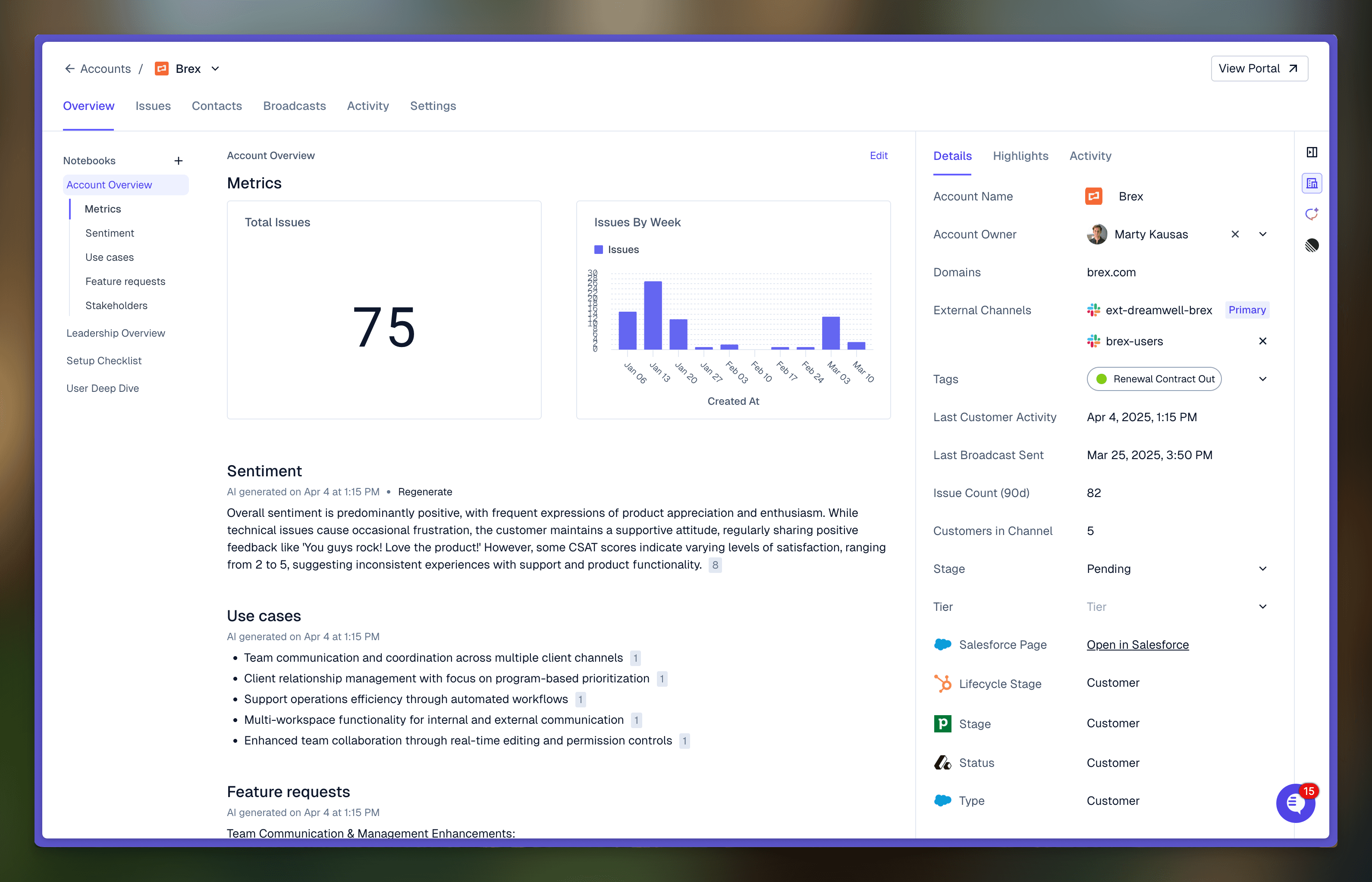Click the Primary channel badge

1247,310
